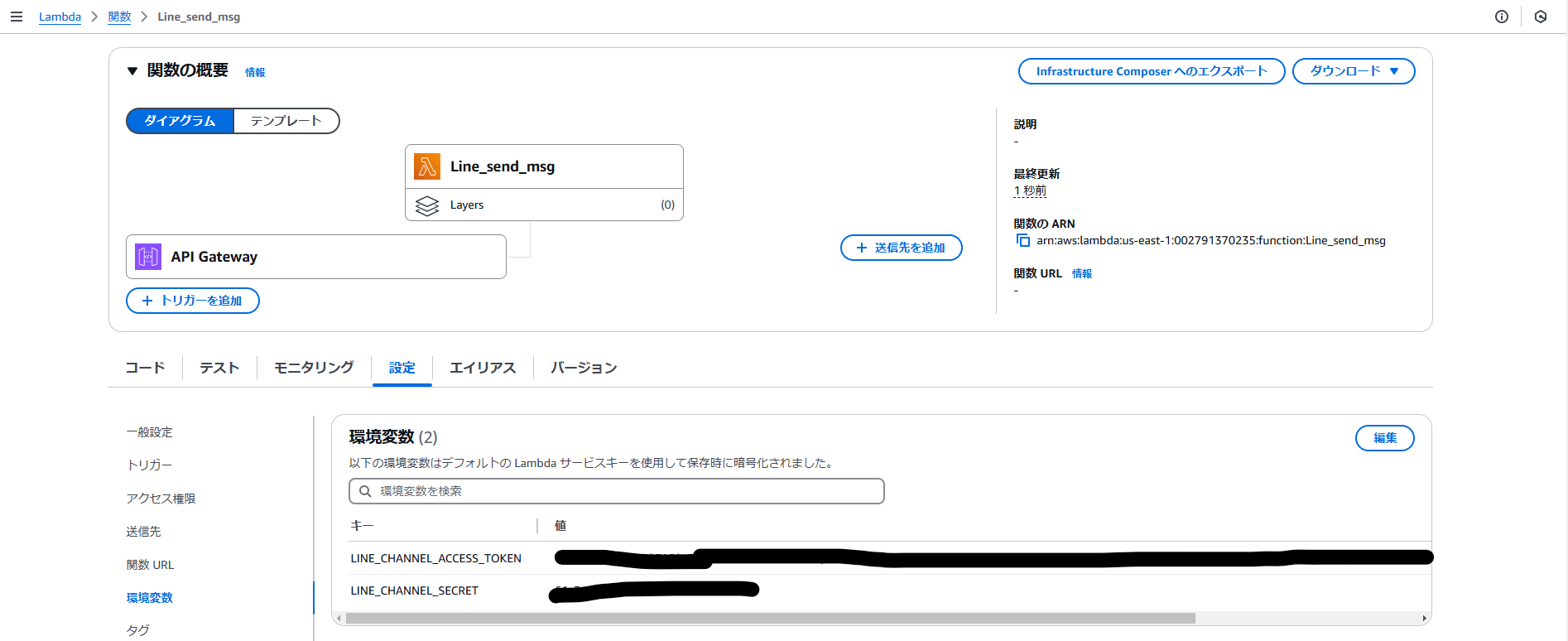Click the 1 秒前 last updated text
Viewport: 1568px width, 641px height.
coord(1030,190)
